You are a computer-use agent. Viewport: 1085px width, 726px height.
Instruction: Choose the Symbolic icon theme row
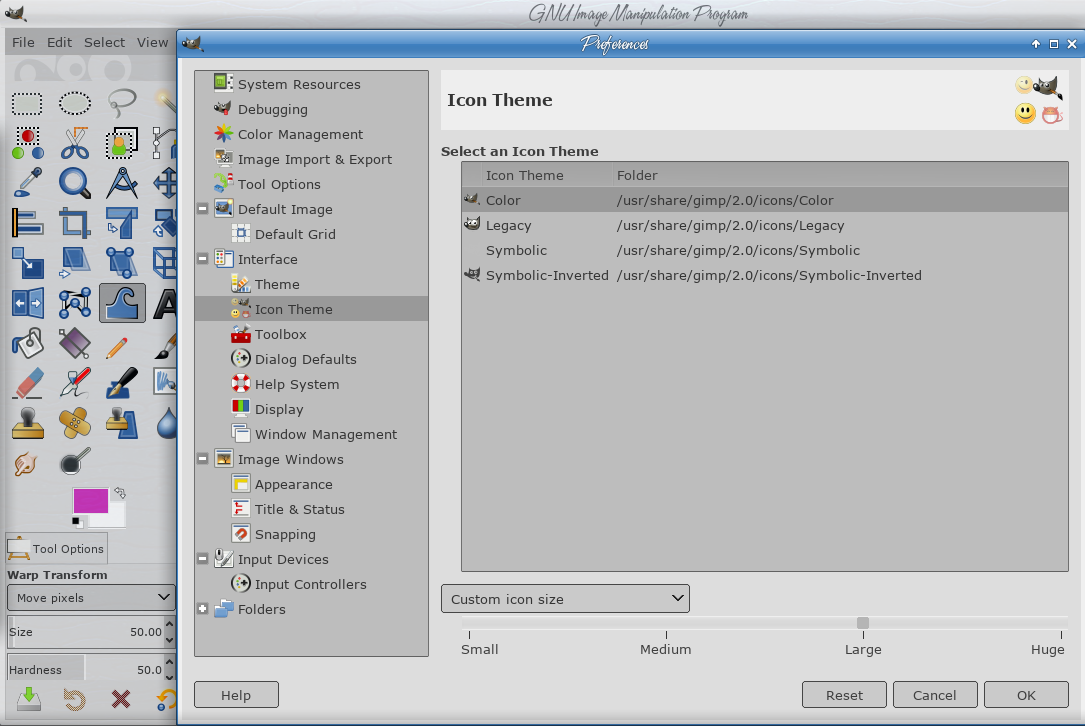(x=765, y=251)
